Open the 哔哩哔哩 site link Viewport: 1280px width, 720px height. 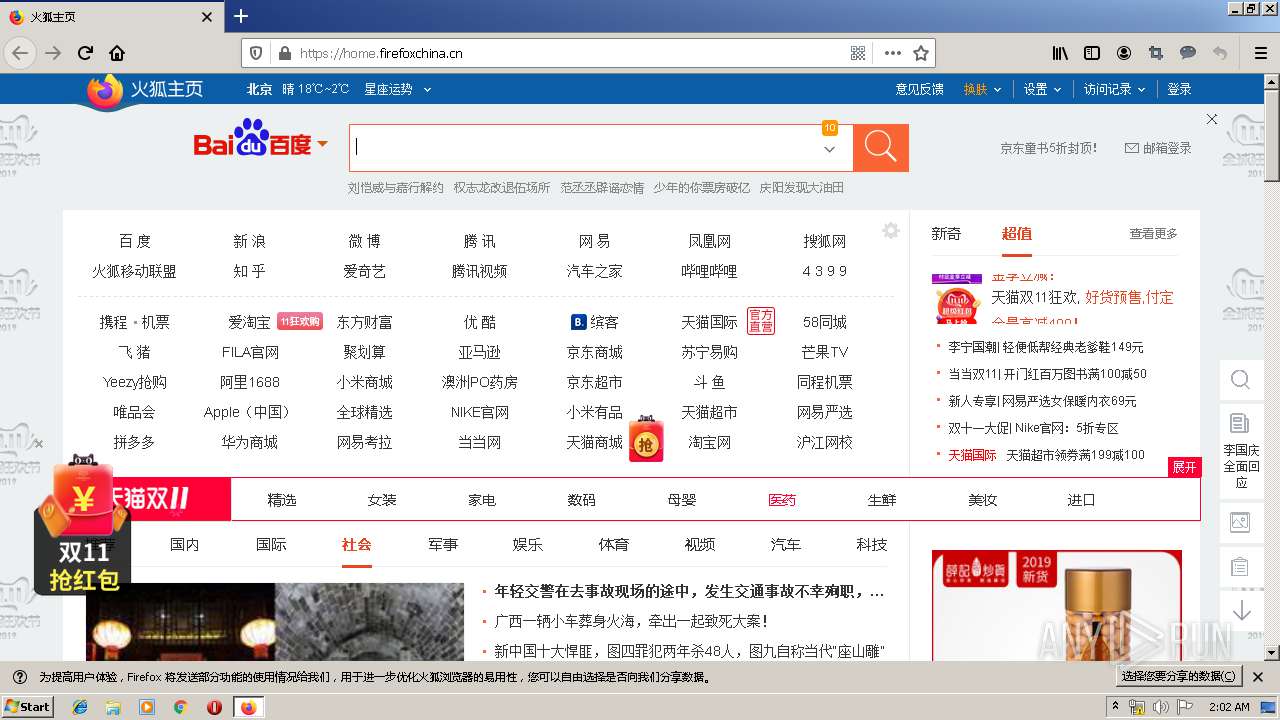(710, 271)
